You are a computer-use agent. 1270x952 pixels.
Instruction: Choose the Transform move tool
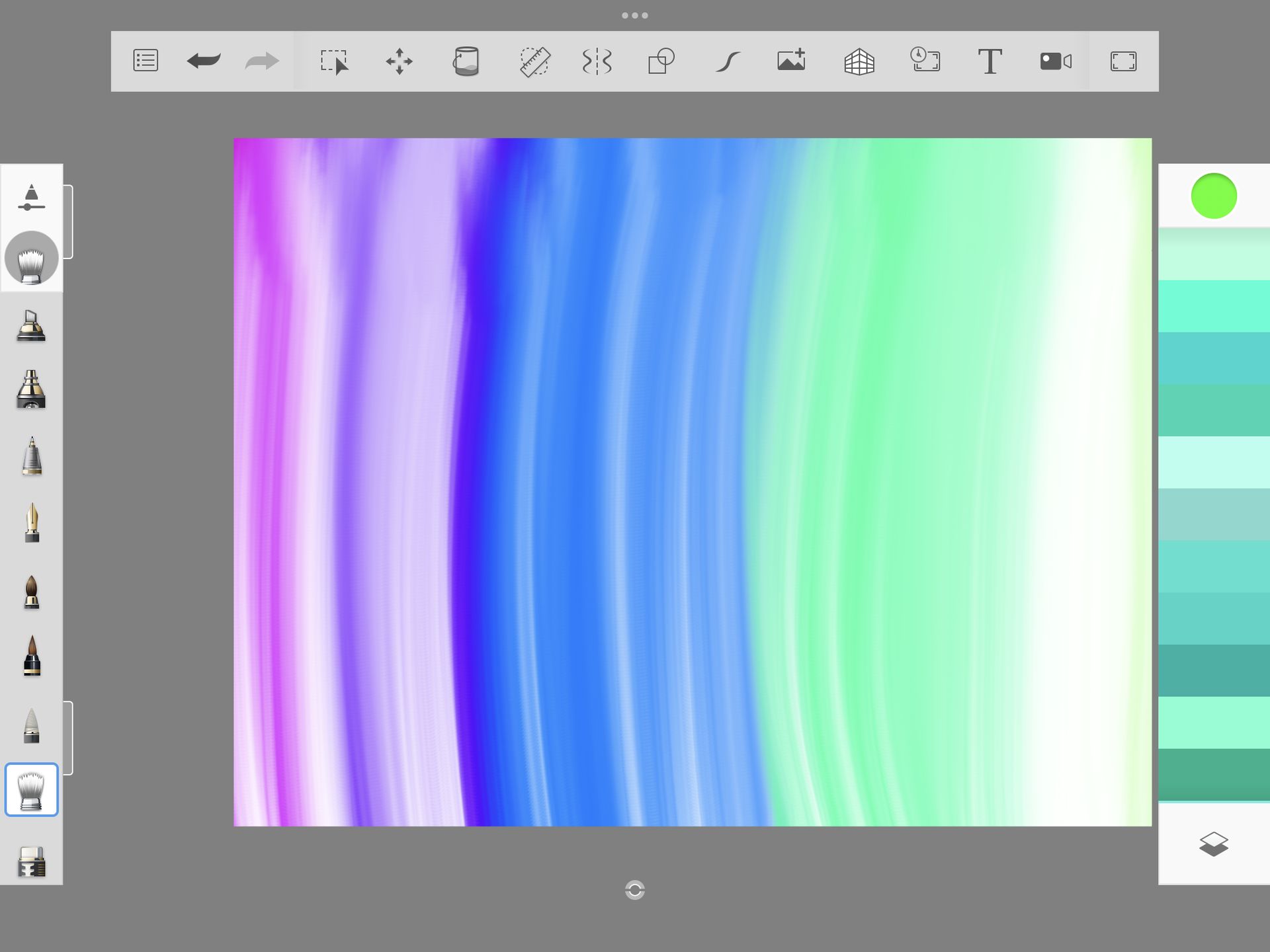pos(400,61)
